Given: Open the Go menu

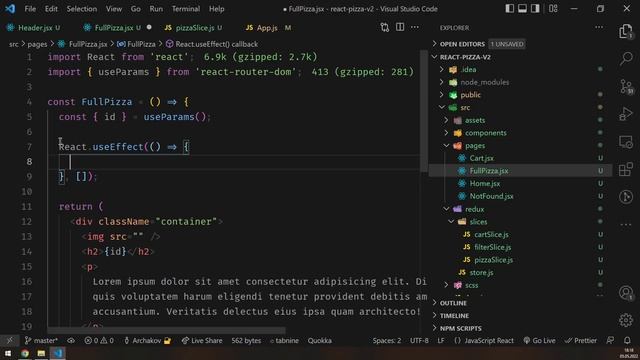Looking at the screenshot, I should 136,9.
